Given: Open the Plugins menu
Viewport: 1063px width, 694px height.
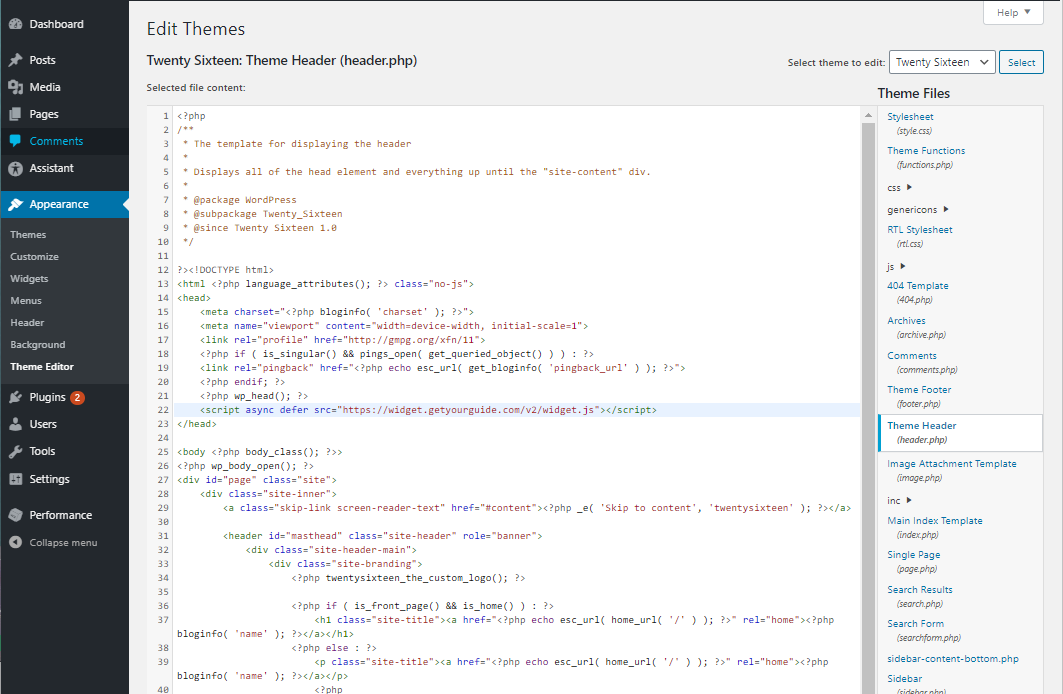Looking at the screenshot, I should [64, 397].
